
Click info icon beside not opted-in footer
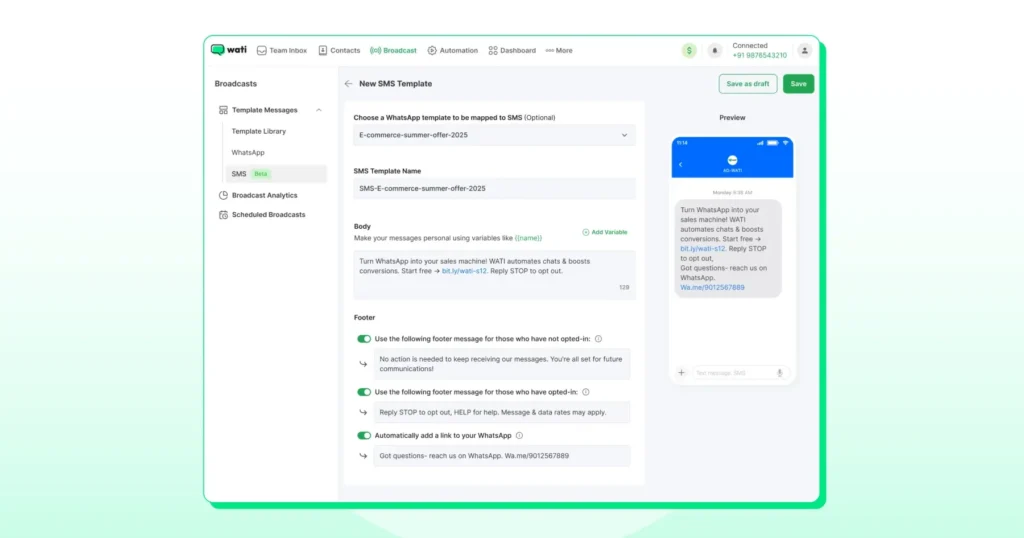click(x=598, y=339)
